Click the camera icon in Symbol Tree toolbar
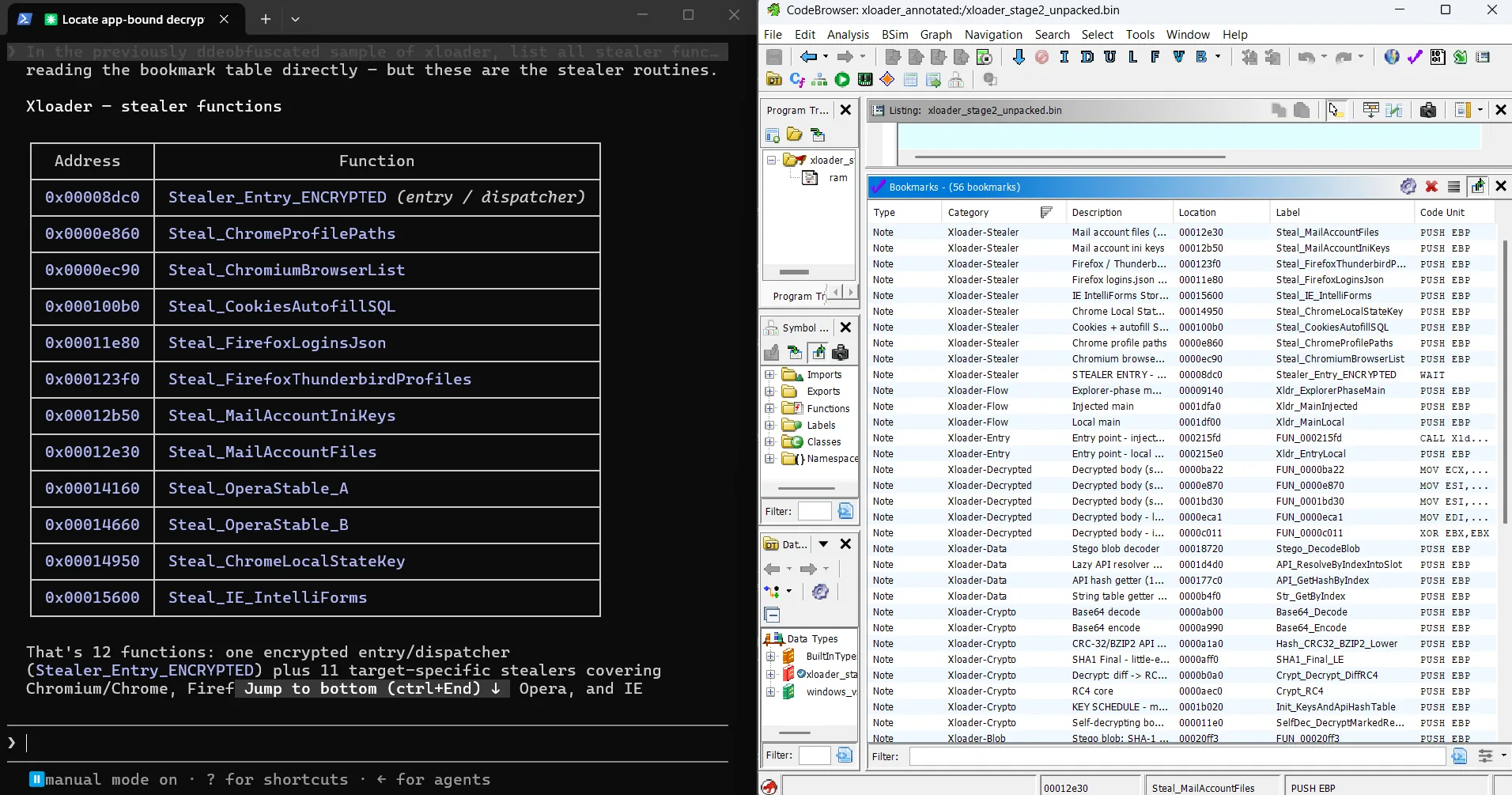 841,353
